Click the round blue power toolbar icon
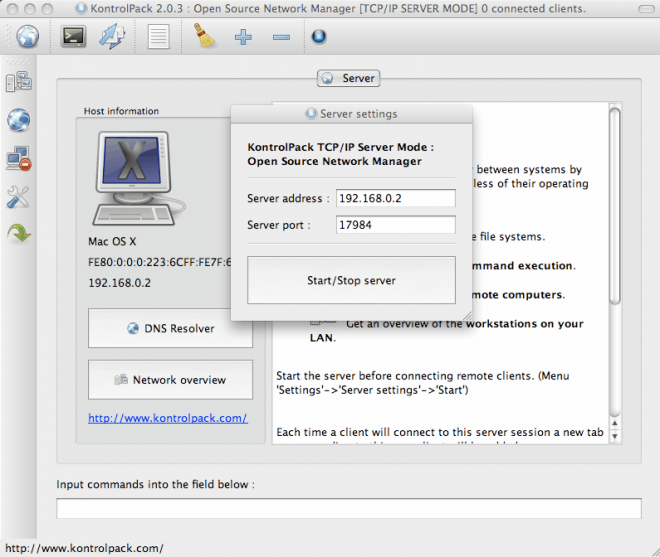Image resolution: width=660 pixels, height=557 pixels. 319,38
